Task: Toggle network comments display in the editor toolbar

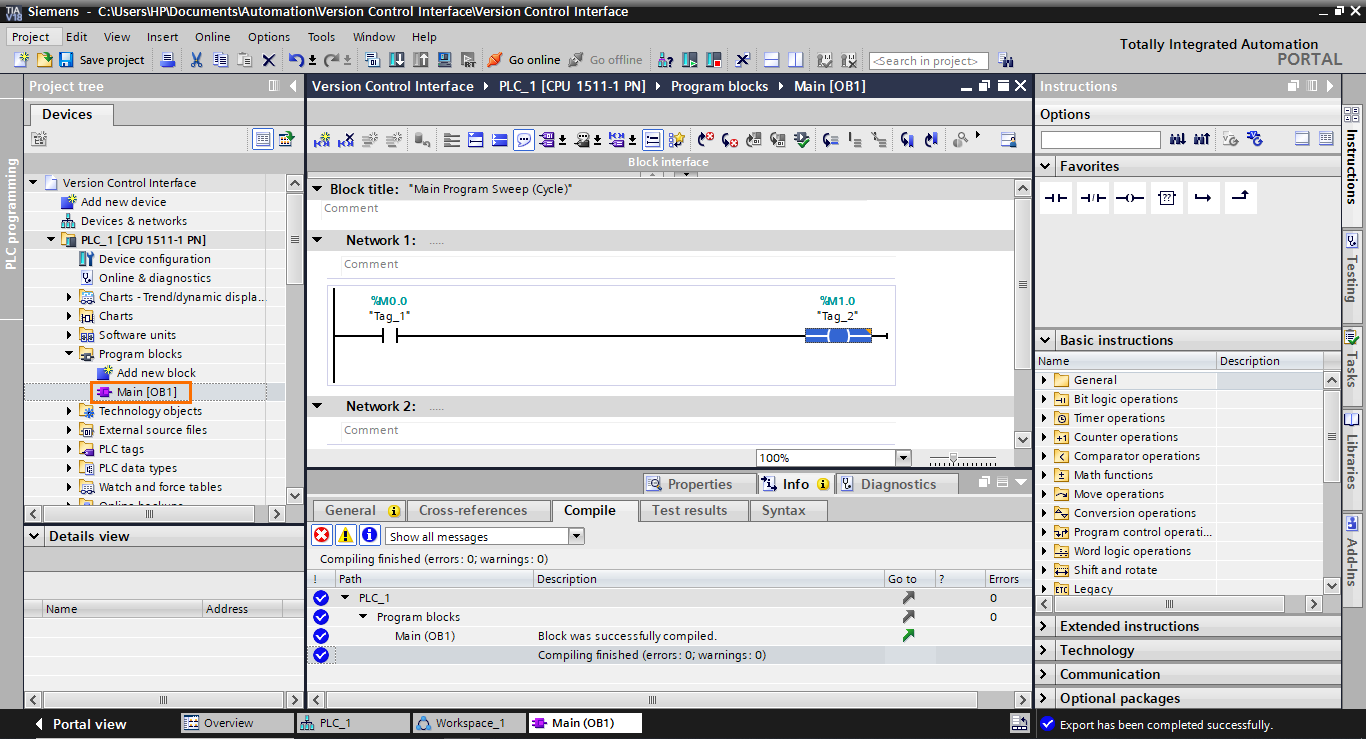Action: click(x=523, y=139)
